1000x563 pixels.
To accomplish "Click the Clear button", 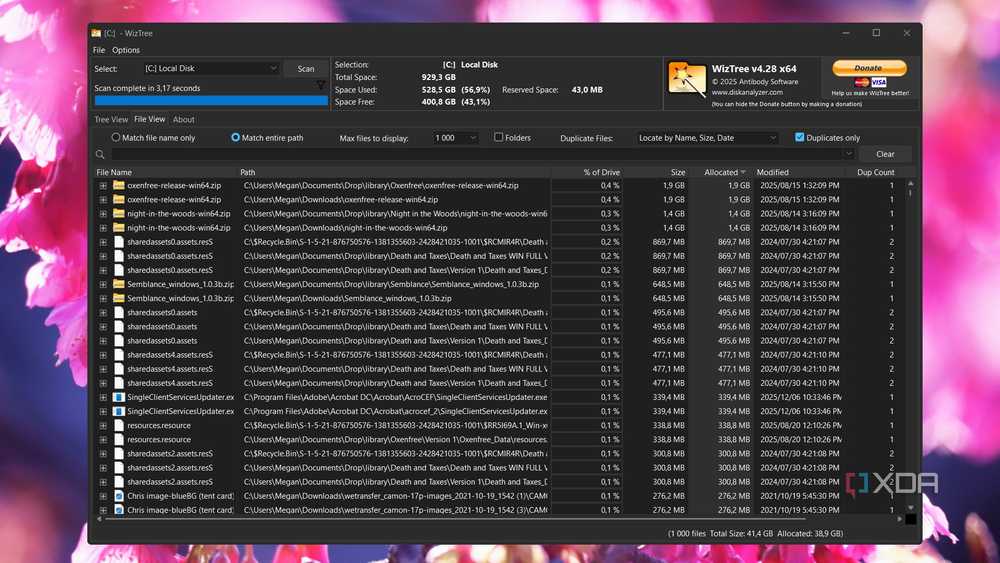I will pyautogui.click(x=885, y=154).
